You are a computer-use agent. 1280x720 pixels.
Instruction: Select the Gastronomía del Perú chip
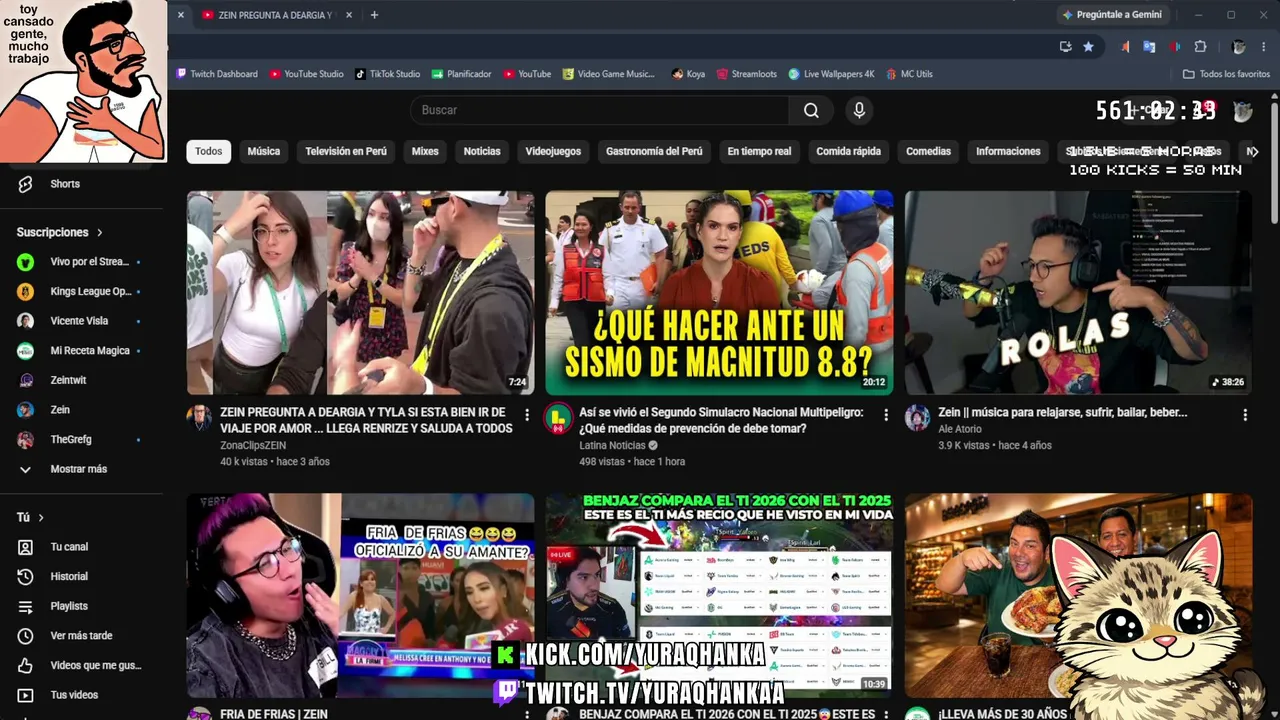tap(654, 151)
